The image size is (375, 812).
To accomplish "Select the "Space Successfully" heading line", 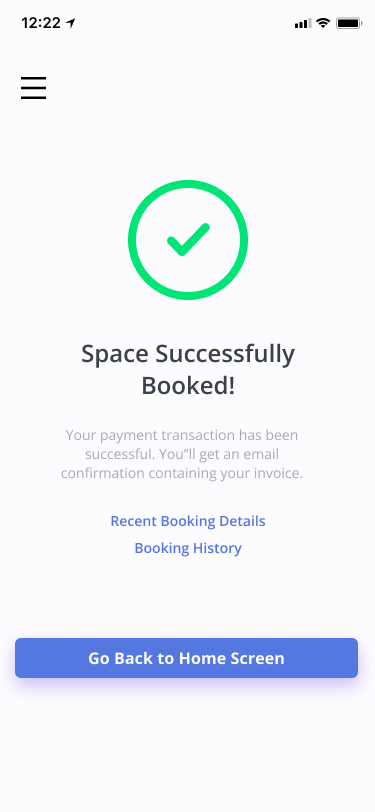I will 188,354.
